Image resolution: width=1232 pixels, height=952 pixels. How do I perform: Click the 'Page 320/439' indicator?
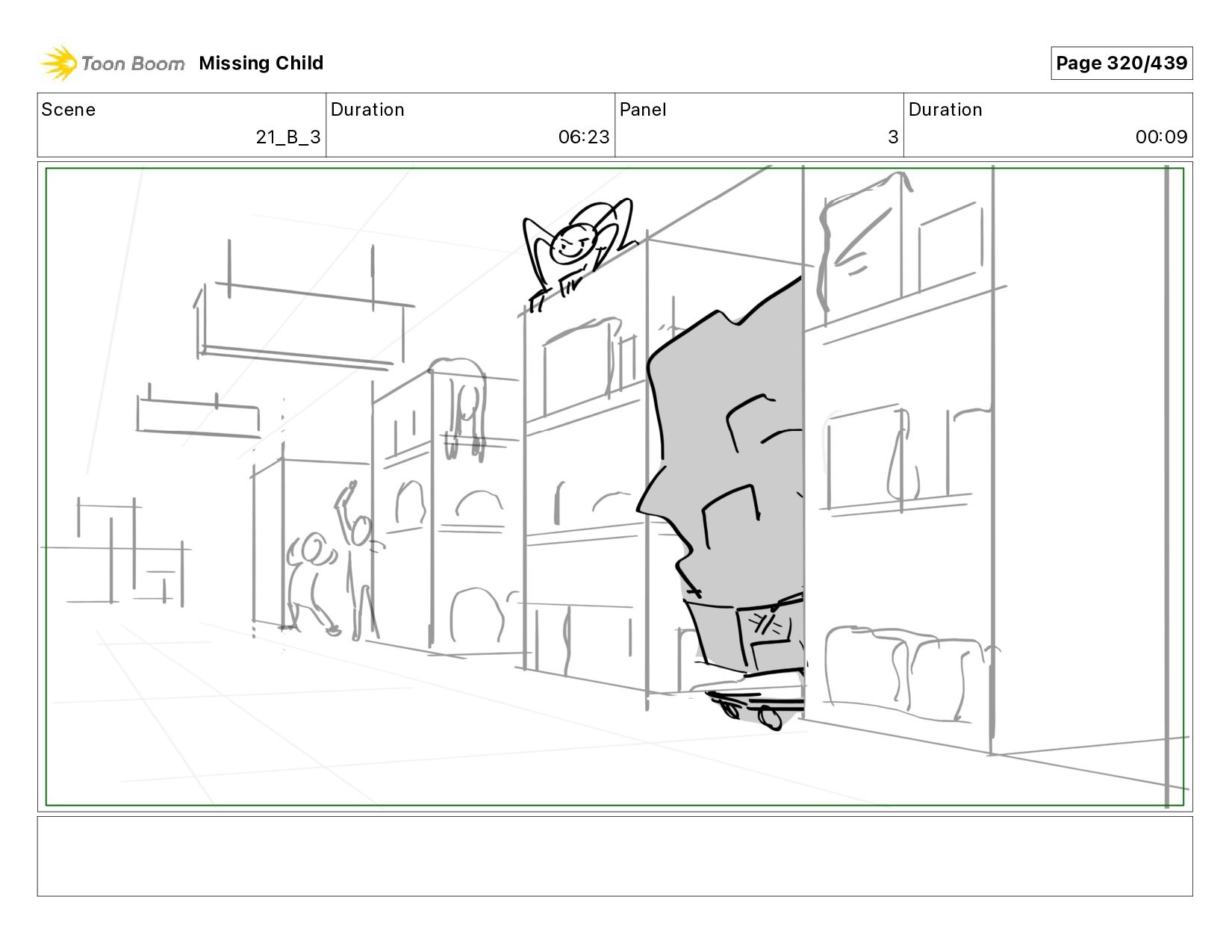(1121, 63)
